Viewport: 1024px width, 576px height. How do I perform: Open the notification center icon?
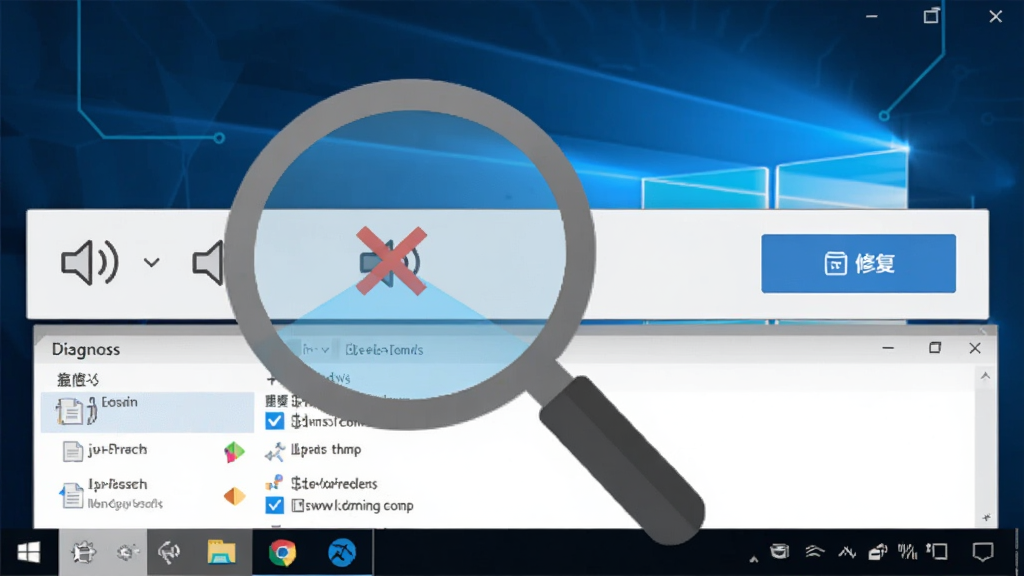pos(983,552)
